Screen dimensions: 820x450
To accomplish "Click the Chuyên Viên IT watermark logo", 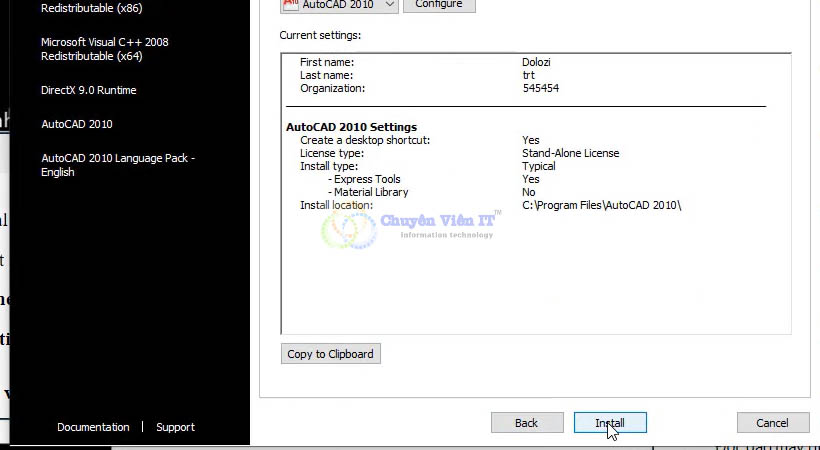I will coord(347,229).
